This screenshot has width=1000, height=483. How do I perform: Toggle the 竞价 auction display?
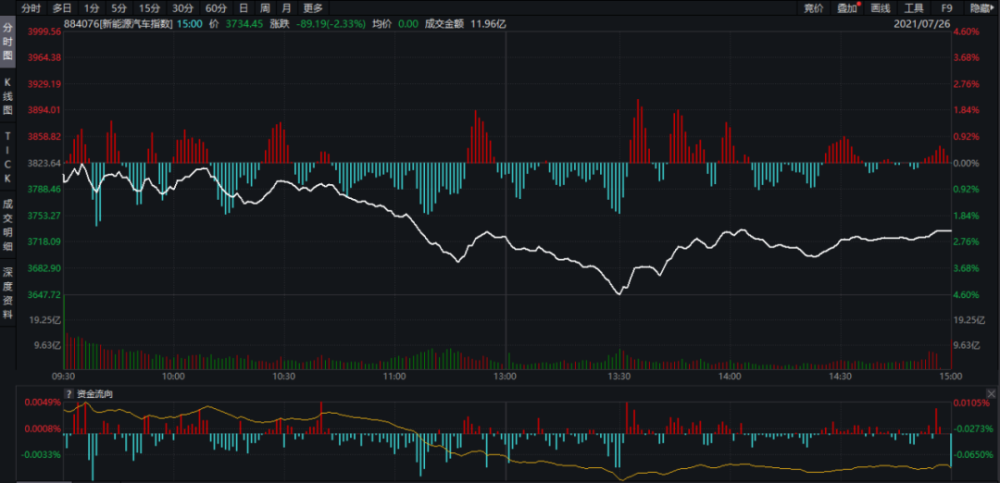coord(813,8)
